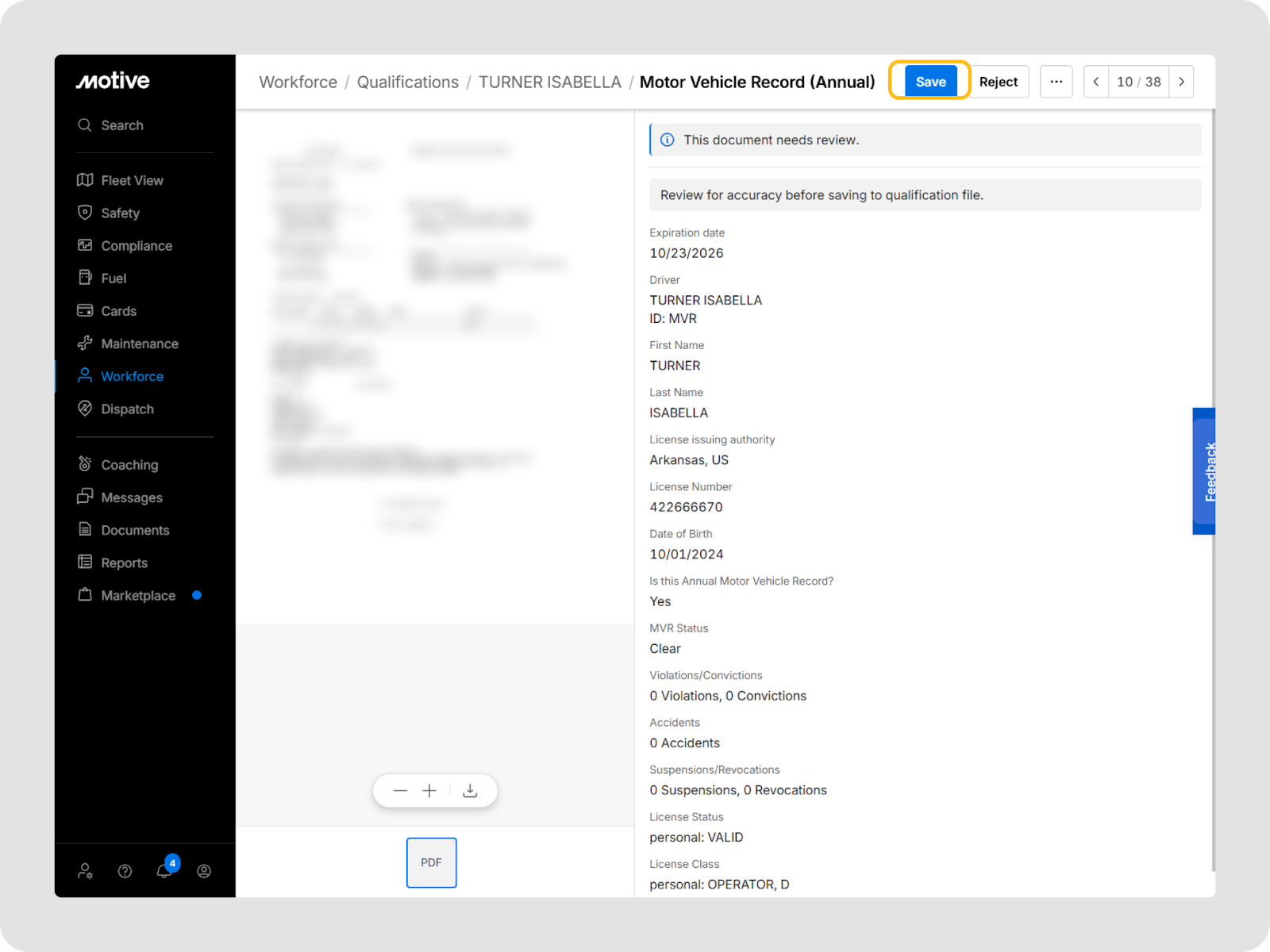Open Fleet View in the sidebar
Screen dimensions: 1270x952
pyautogui.click(x=132, y=180)
